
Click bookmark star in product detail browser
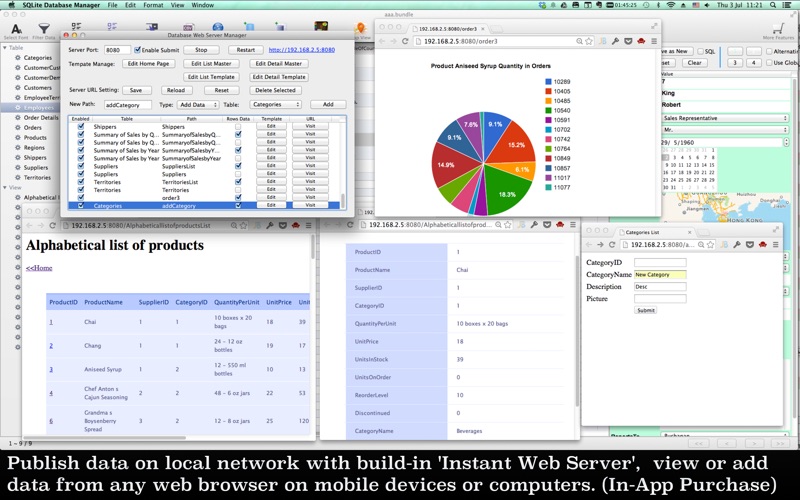point(508,224)
